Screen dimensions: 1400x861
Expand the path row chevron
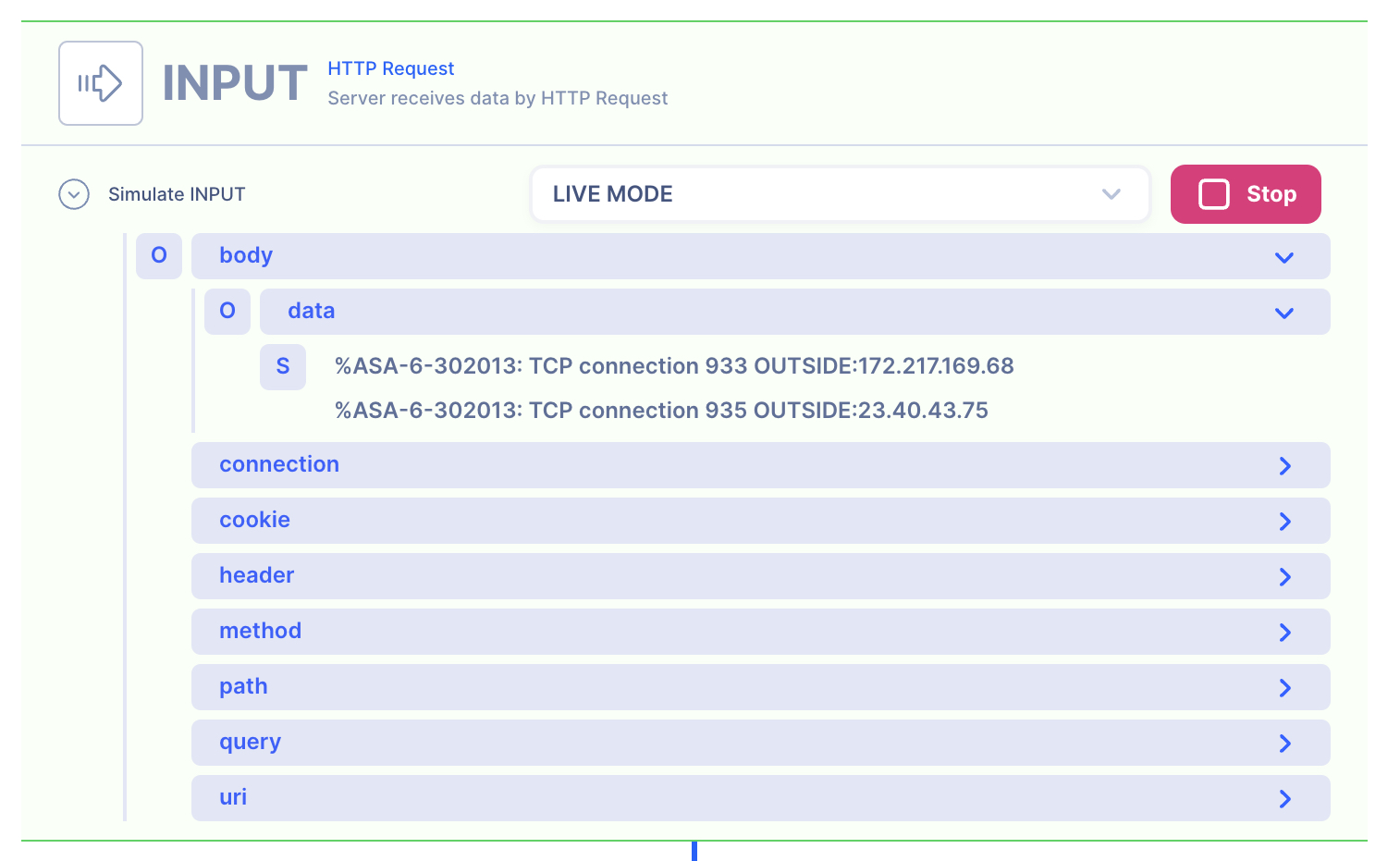(1284, 687)
